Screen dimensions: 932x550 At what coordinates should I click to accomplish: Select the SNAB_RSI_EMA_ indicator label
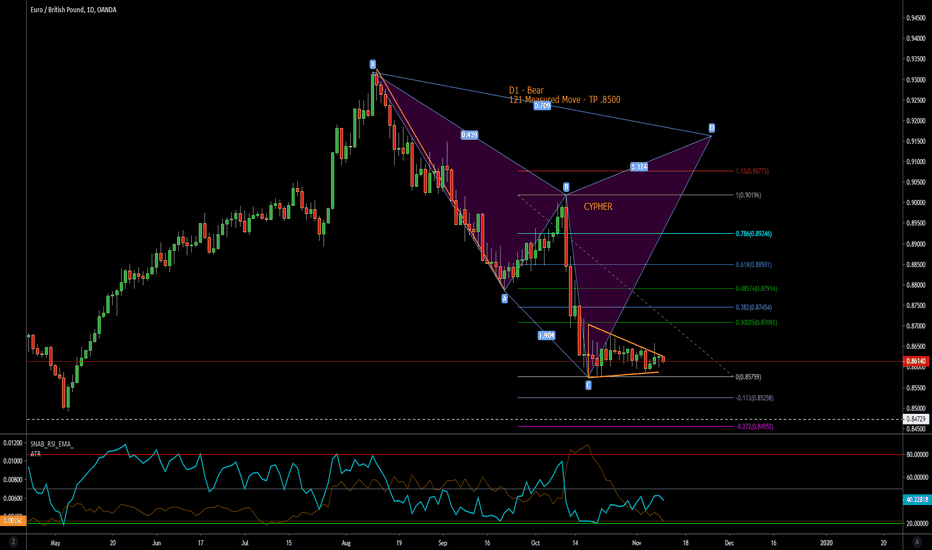32,443
